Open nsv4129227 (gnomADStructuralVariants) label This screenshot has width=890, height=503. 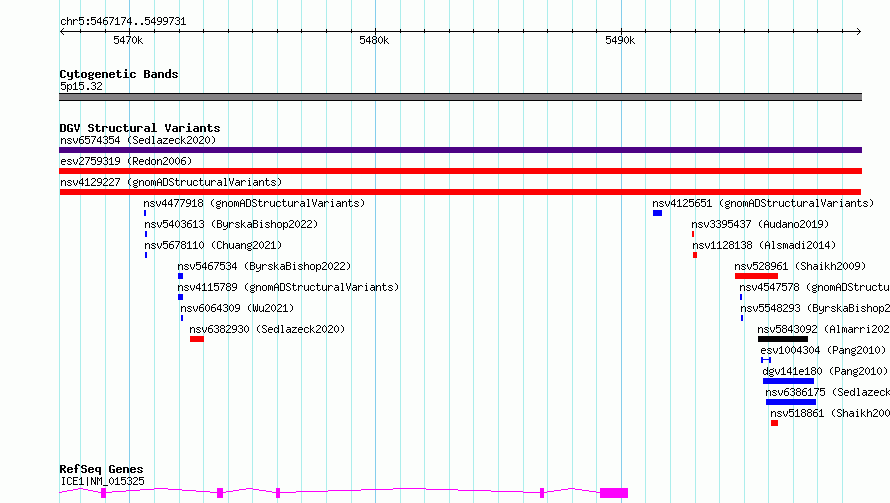171,182
